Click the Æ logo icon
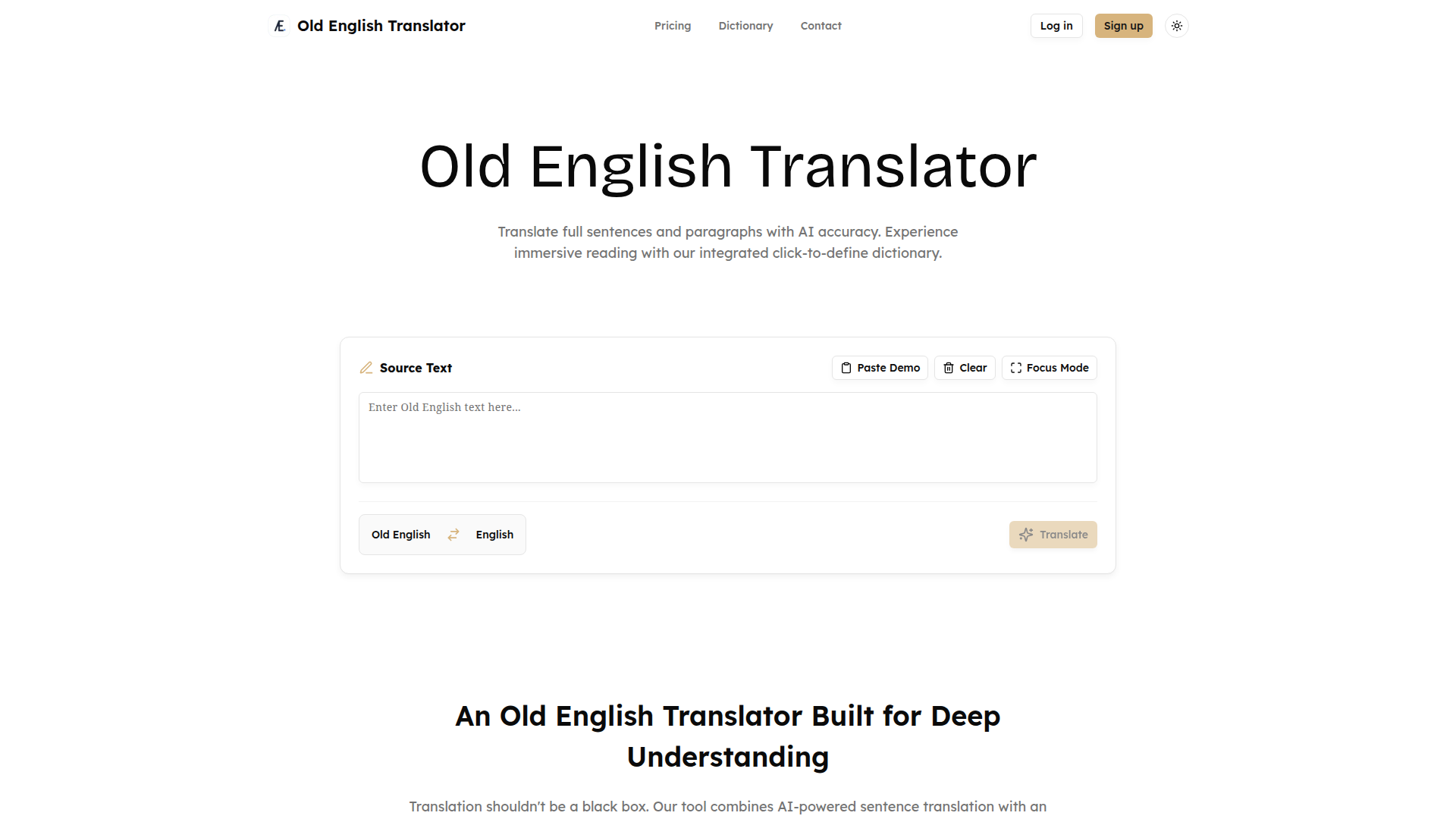This screenshot has width=1456, height=819. [279, 26]
